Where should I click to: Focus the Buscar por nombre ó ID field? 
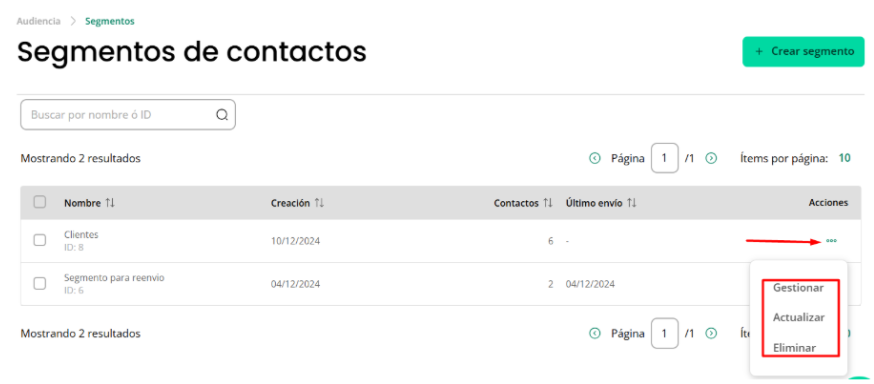(x=128, y=115)
